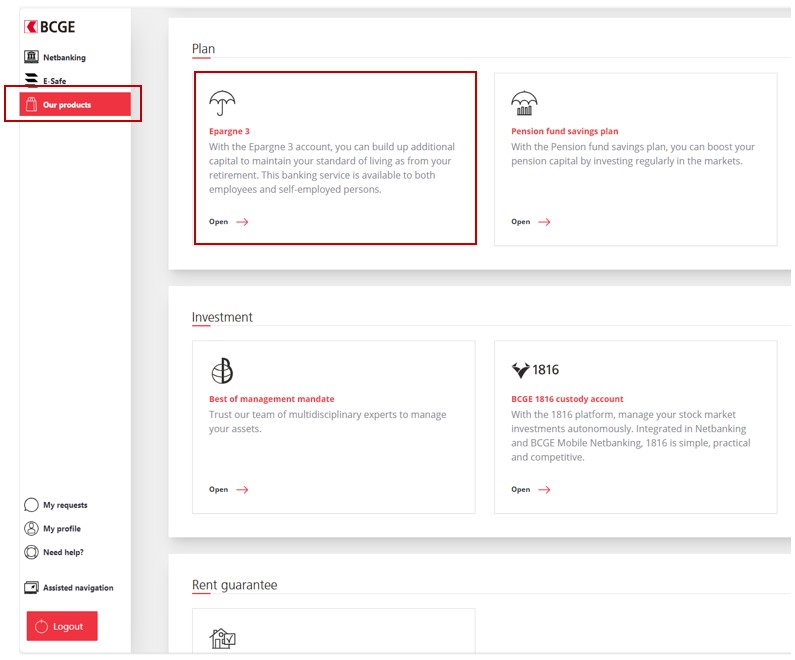
Task: Click the E-Safe stacked layers icon
Action: (x=31, y=80)
